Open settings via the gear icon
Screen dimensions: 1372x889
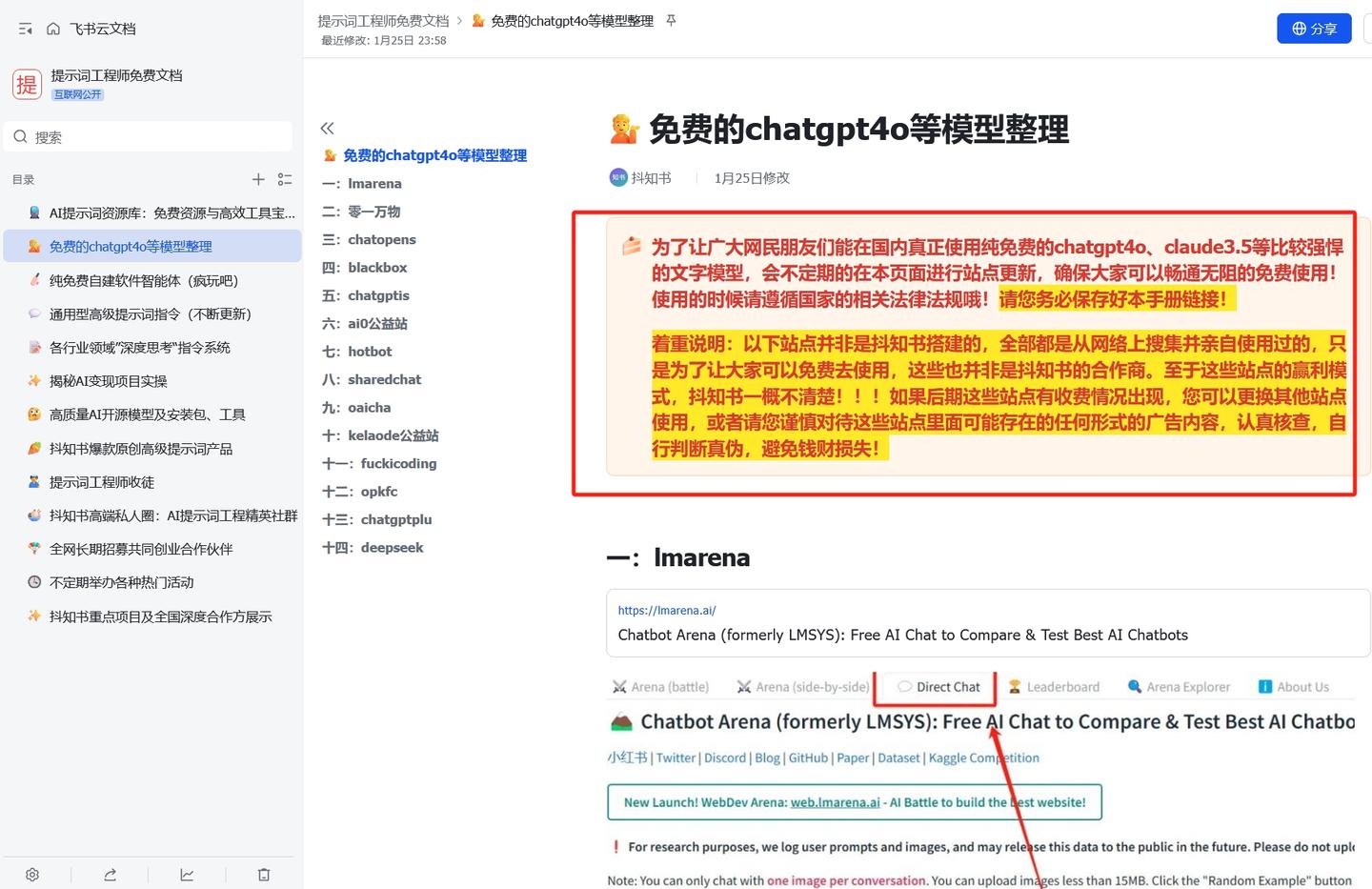pyautogui.click(x=31, y=874)
